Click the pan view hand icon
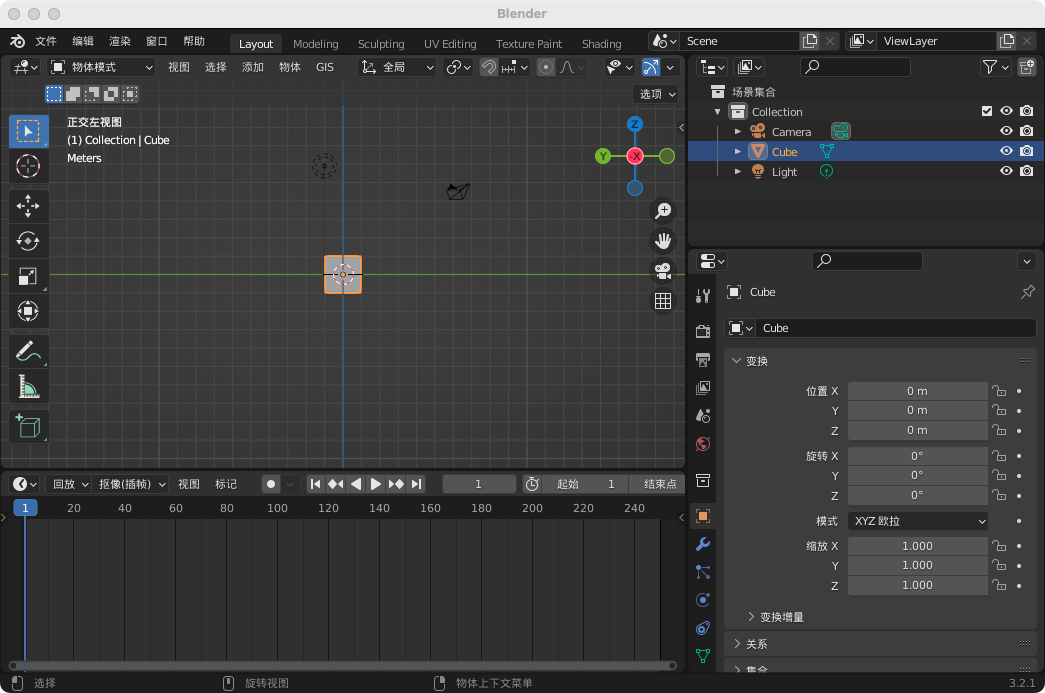 [x=662, y=241]
